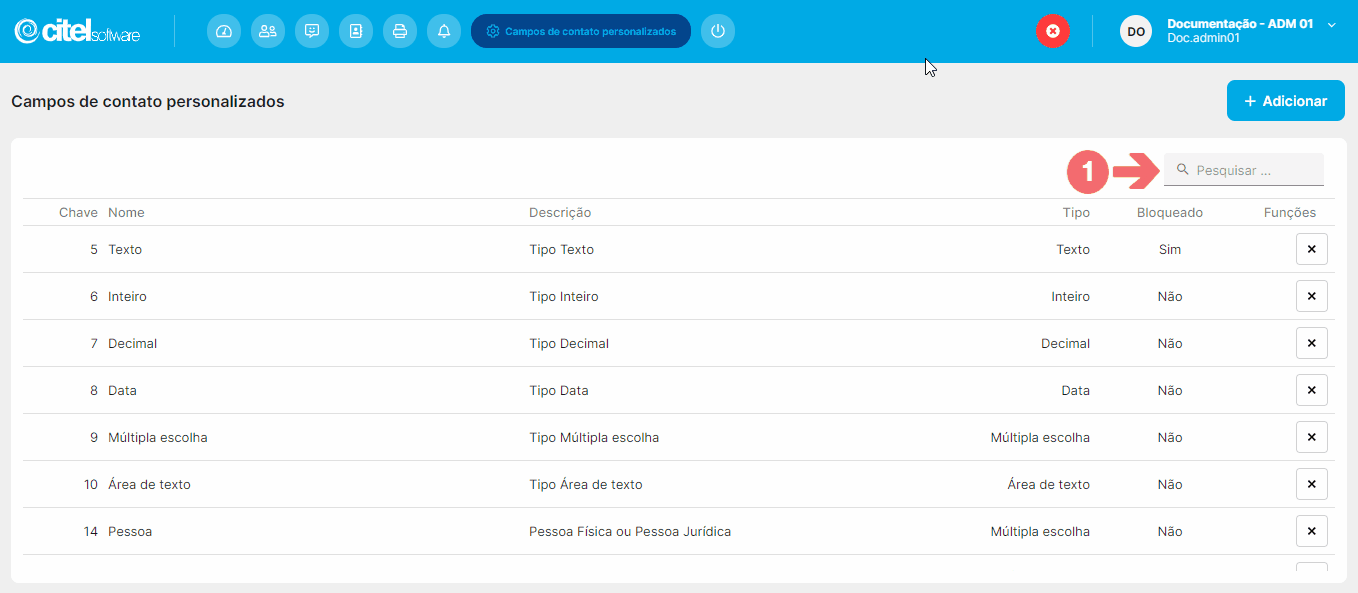This screenshot has height=593, width=1358.
Task: Click the Tipo column header
Action: (x=1076, y=213)
